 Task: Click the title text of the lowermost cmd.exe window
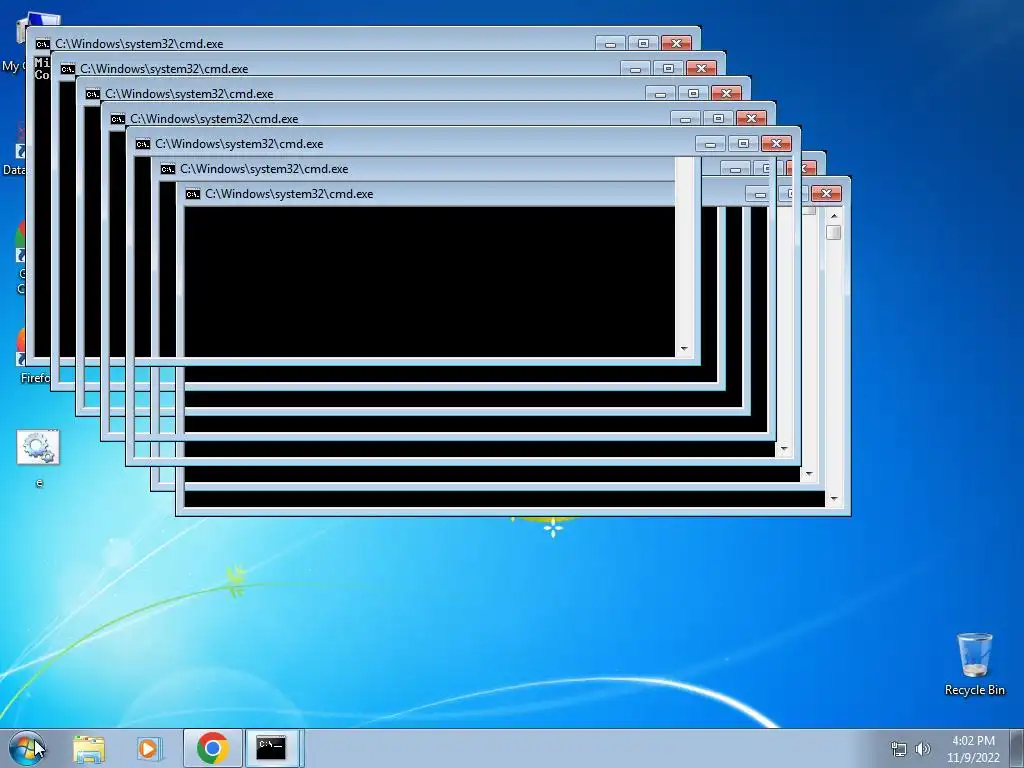289,194
